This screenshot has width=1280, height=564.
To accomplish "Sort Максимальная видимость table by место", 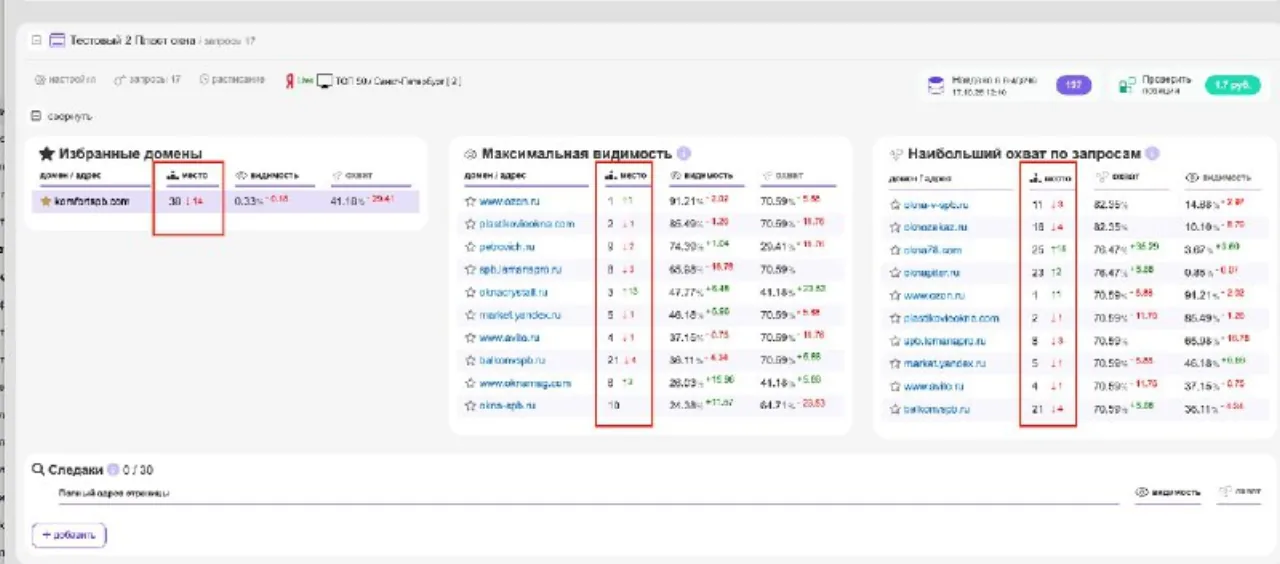I will tap(626, 175).
